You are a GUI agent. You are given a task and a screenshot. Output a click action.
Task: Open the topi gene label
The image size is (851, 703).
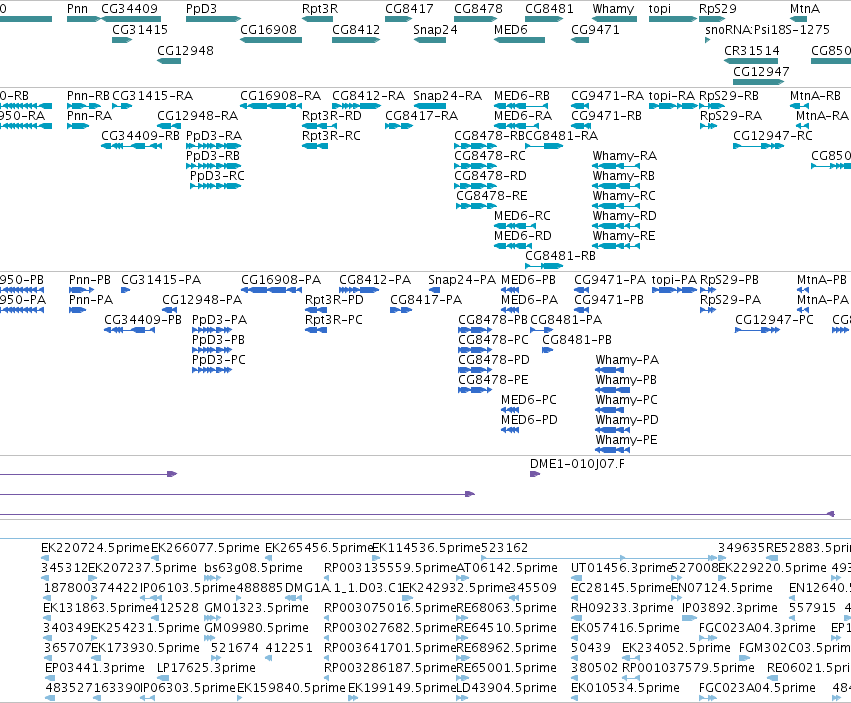[x=660, y=9]
